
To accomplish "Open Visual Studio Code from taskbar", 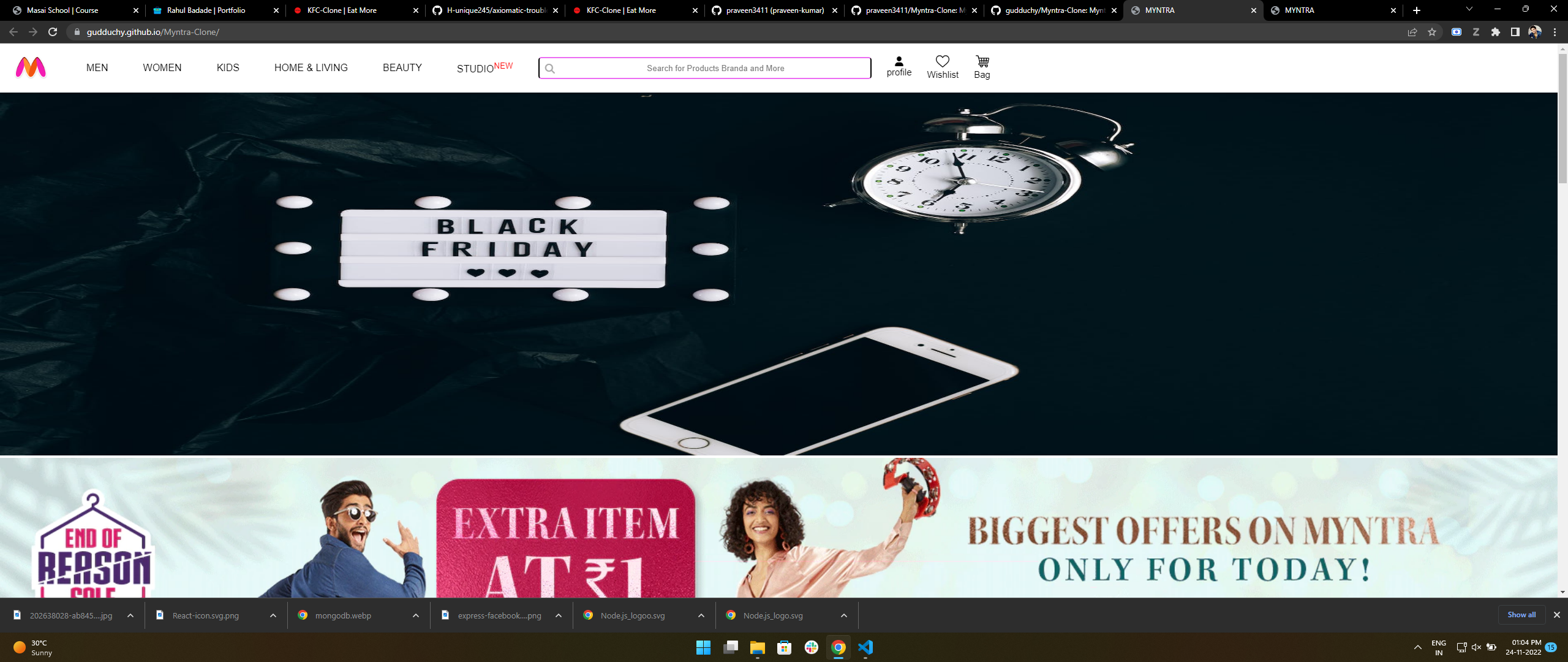I will coord(865,647).
